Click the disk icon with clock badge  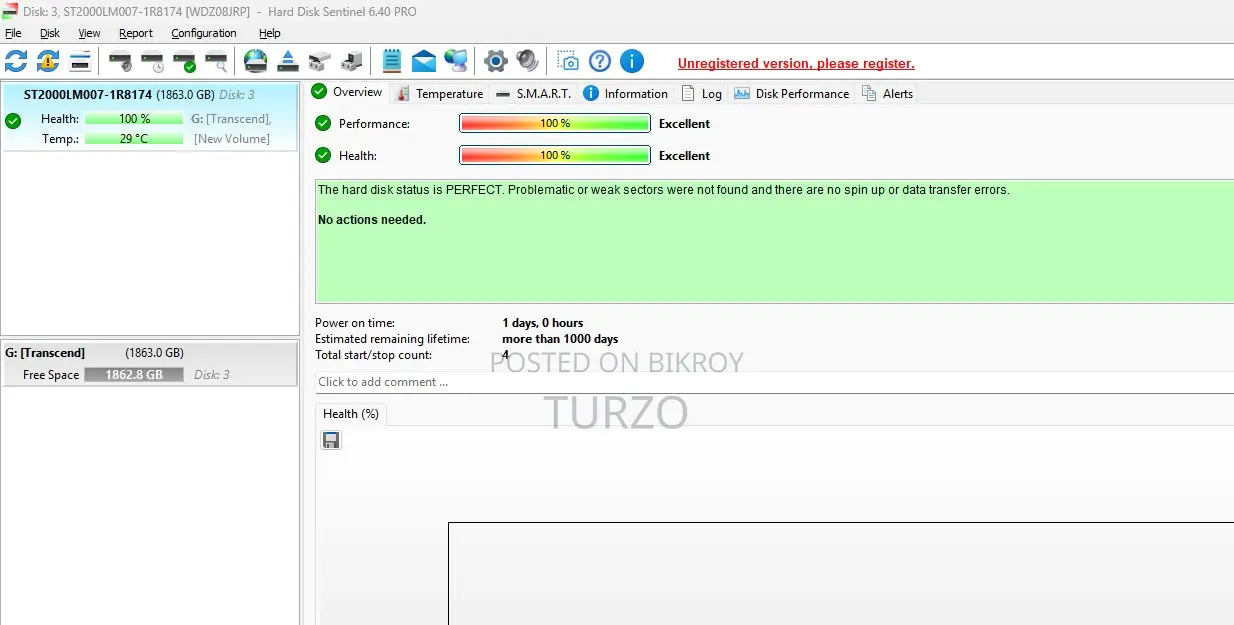point(152,61)
